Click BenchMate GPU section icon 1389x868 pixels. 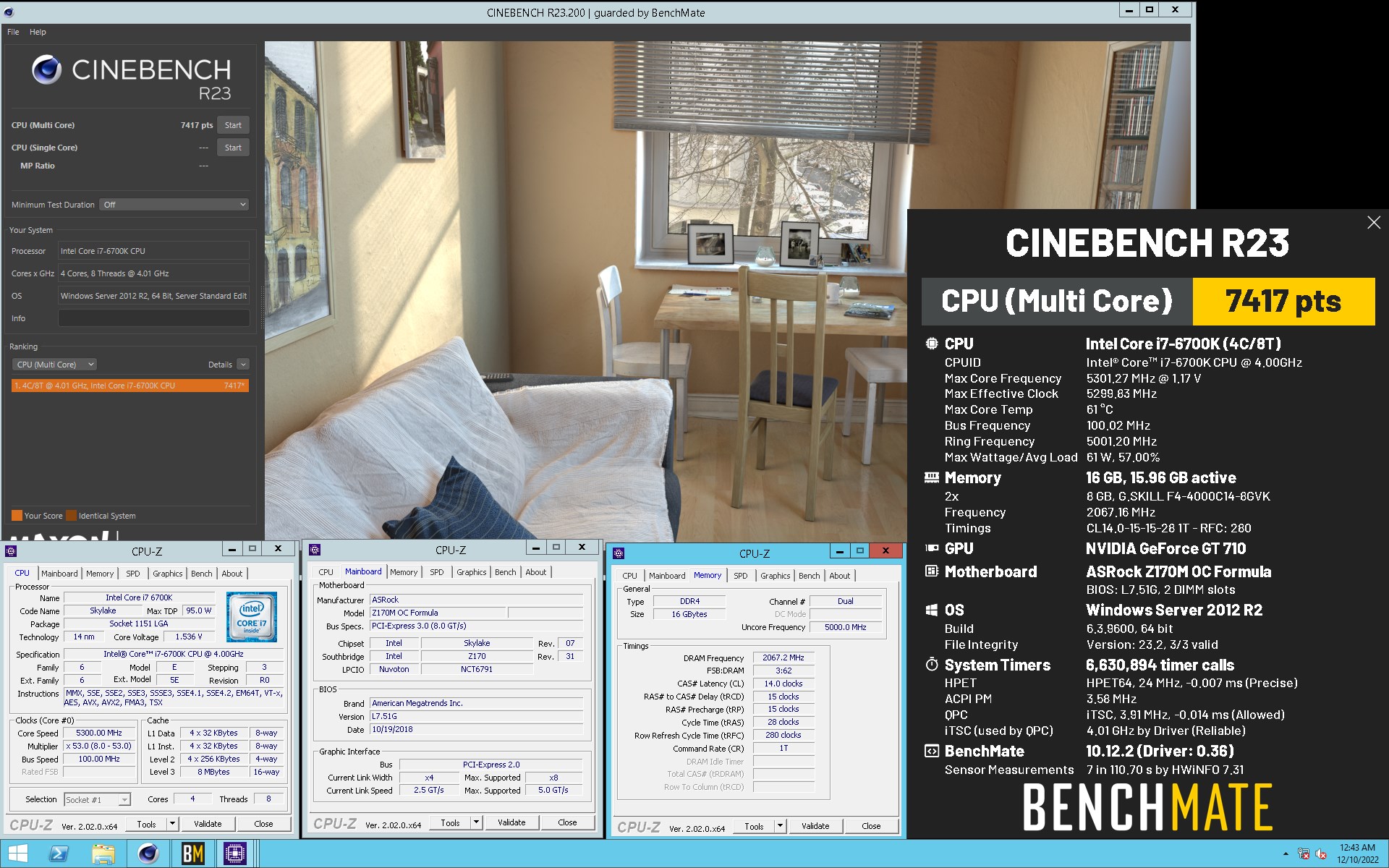932,548
